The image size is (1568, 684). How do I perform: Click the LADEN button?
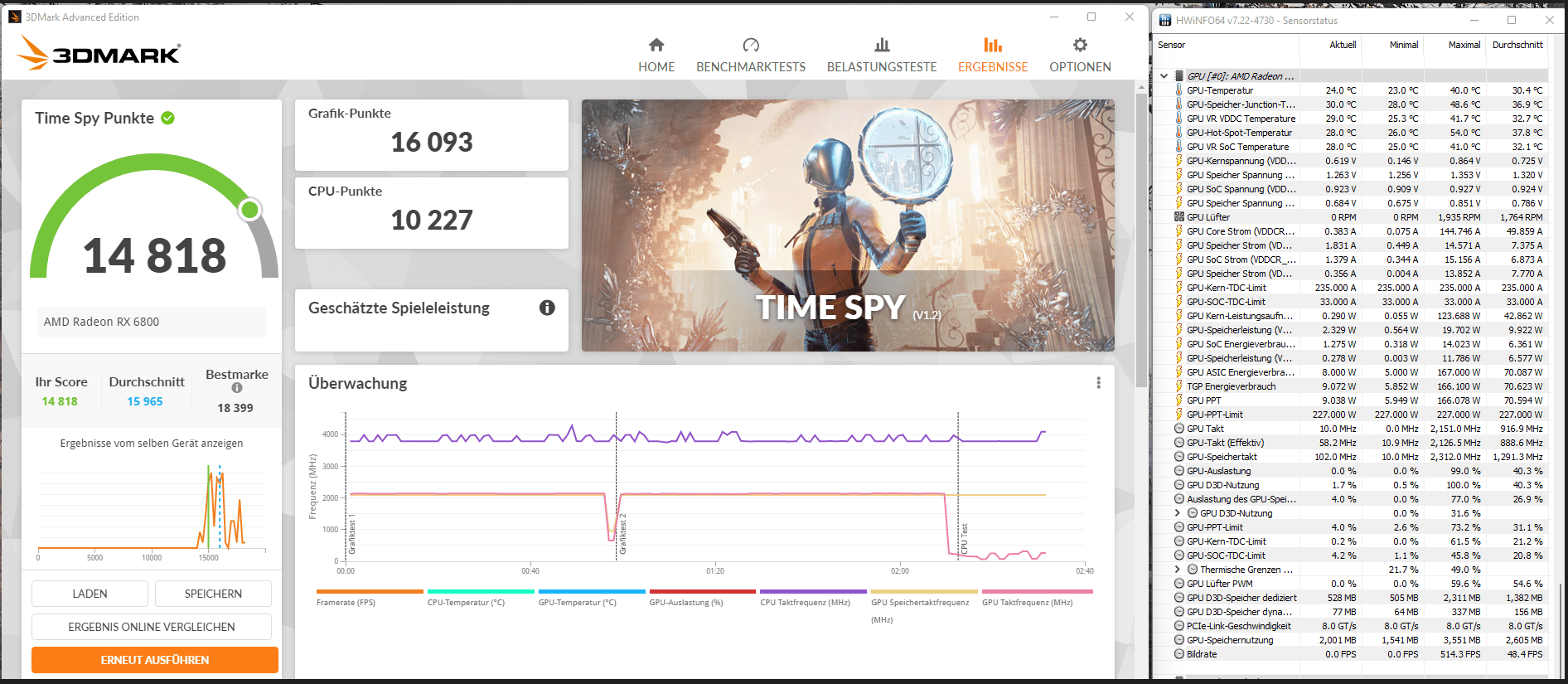(x=90, y=594)
